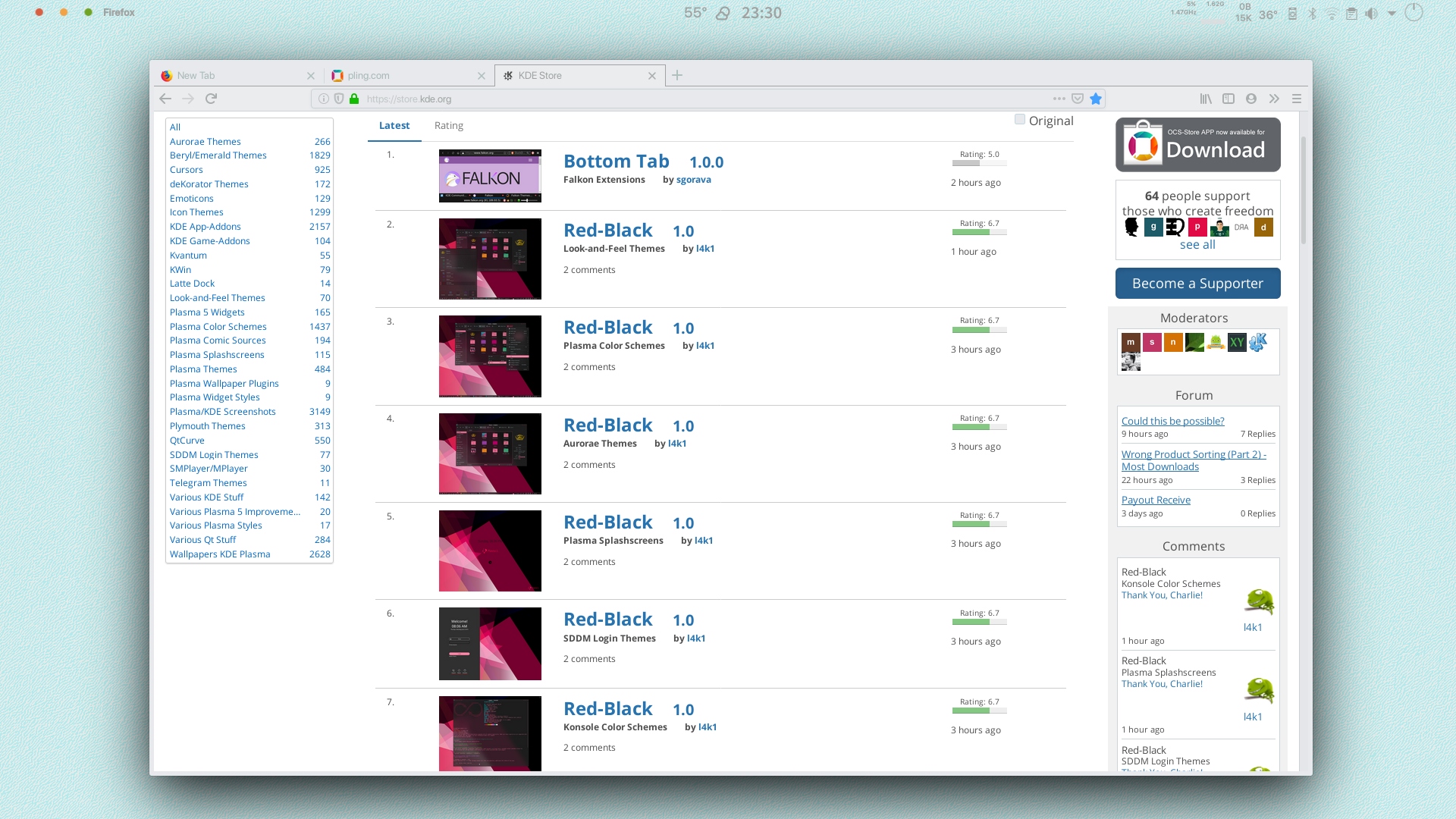Image resolution: width=1456 pixels, height=819 pixels.
Task: Close the New Tab tab
Action: click(x=311, y=76)
